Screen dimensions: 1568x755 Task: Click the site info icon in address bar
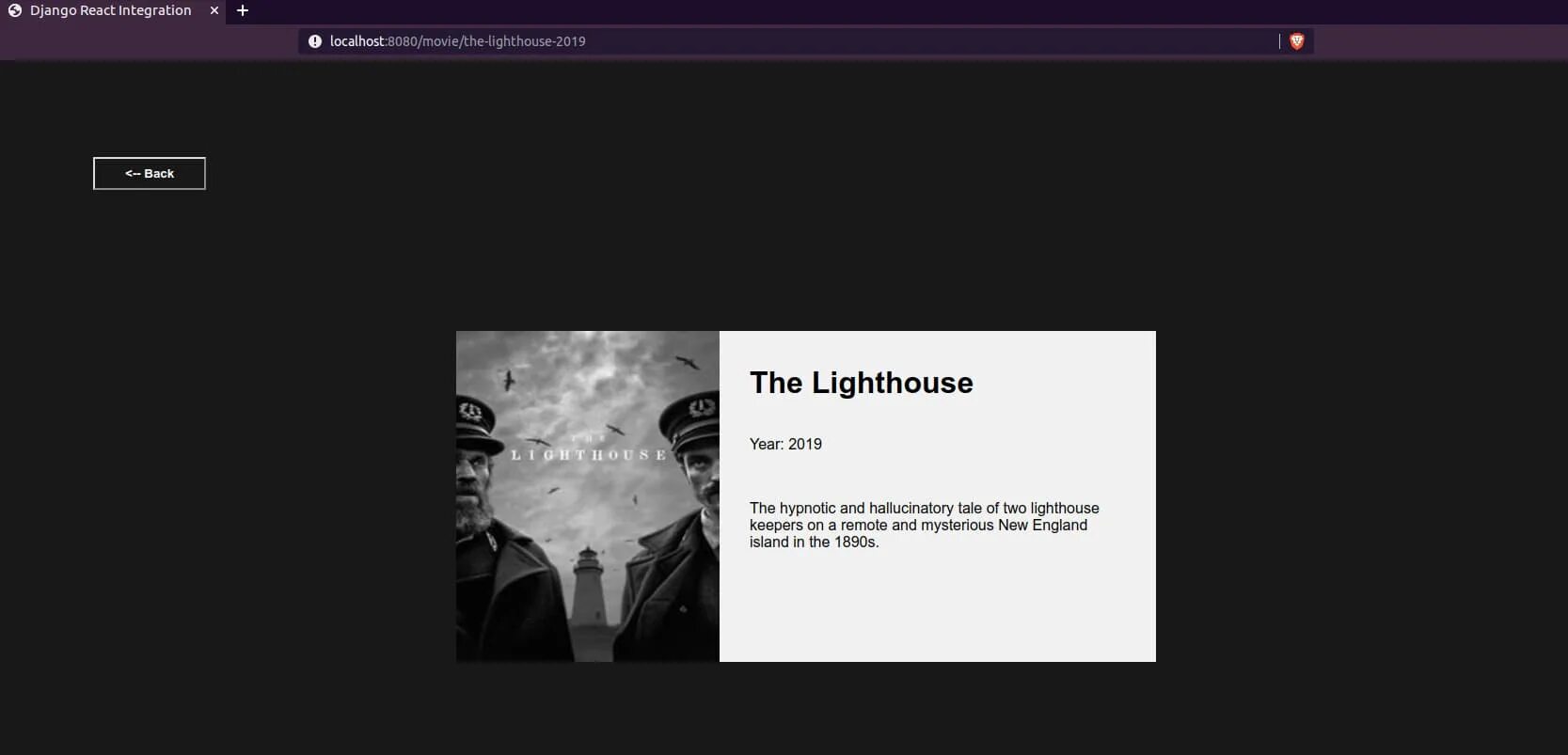click(x=315, y=41)
